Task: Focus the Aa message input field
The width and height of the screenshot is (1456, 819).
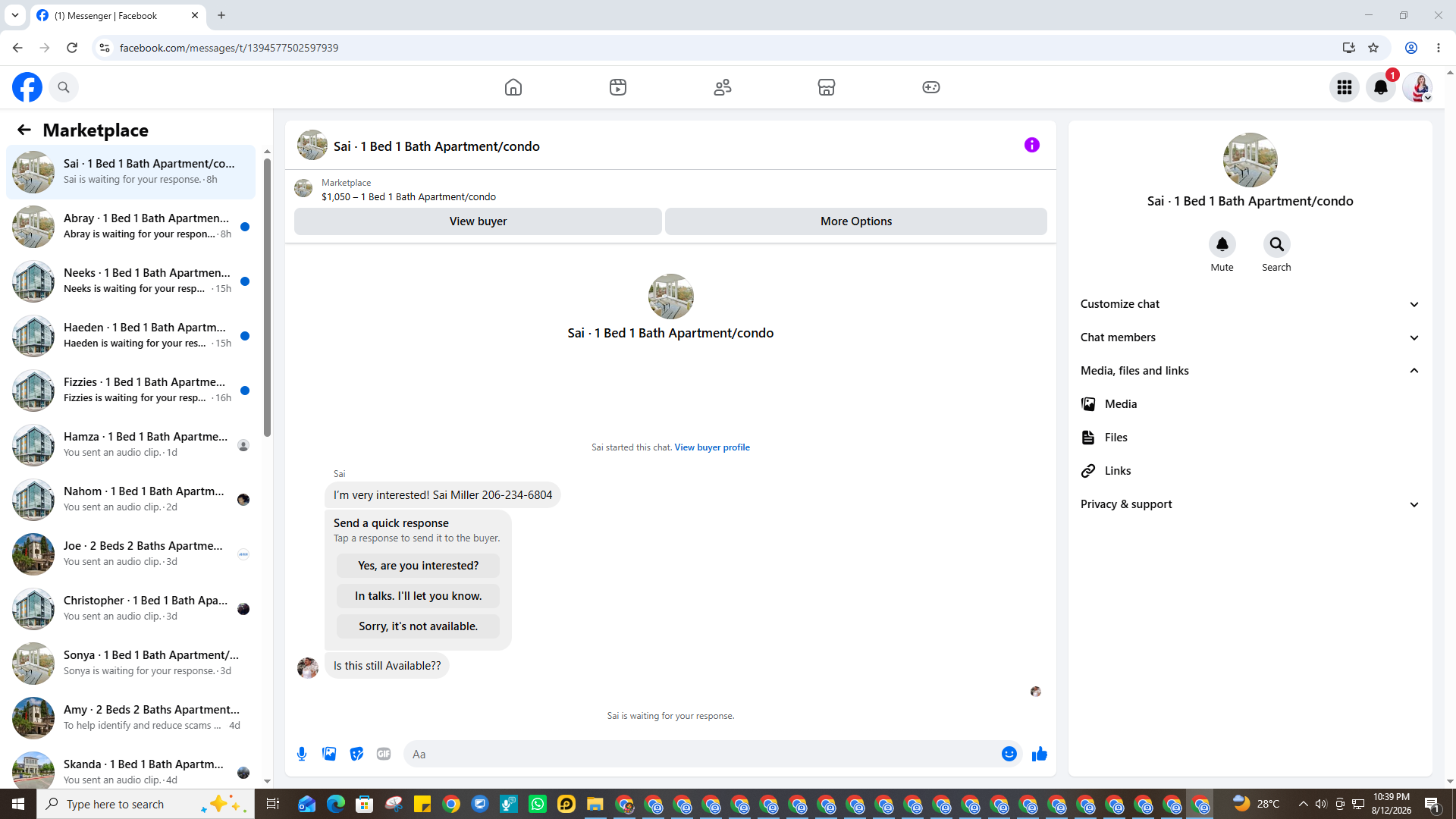Action: (x=701, y=754)
